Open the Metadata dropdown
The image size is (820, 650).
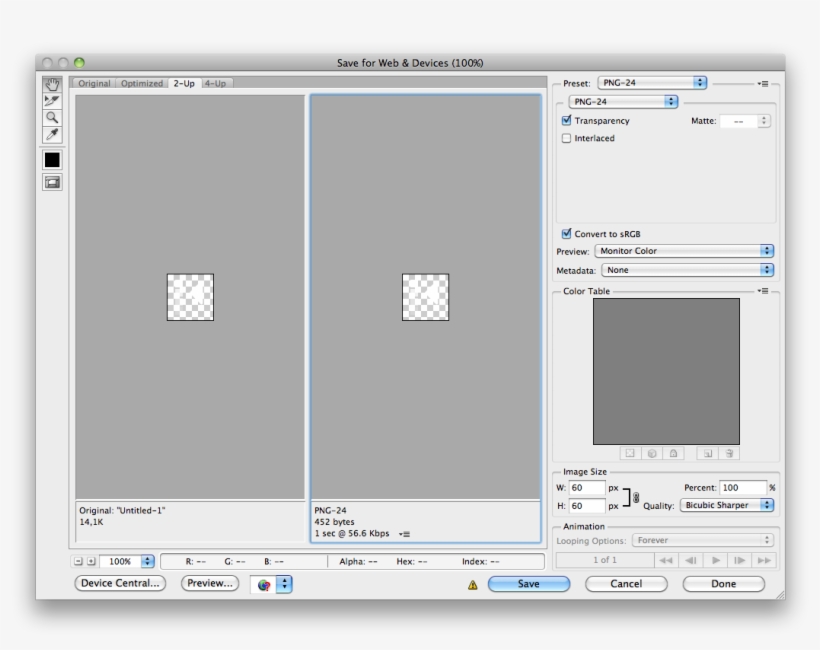[684, 269]
